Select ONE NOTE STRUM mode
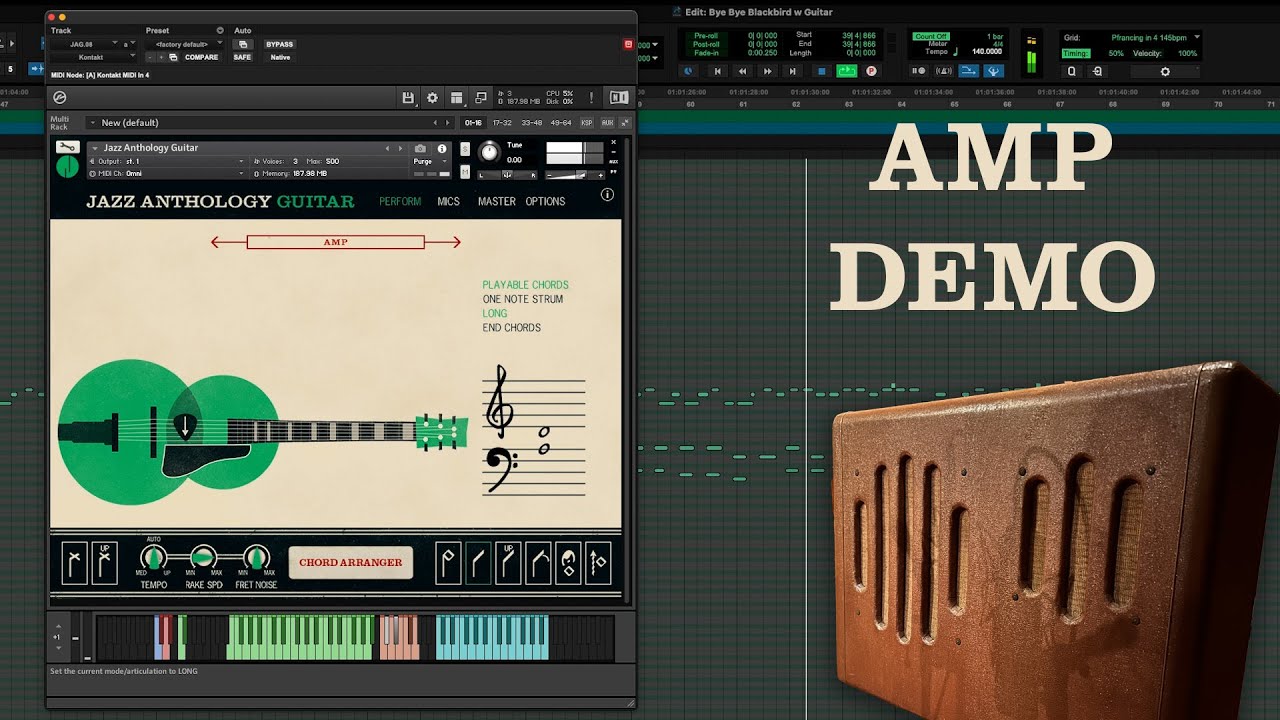This screenshot has width=1280, height=720. click(523, 299)
